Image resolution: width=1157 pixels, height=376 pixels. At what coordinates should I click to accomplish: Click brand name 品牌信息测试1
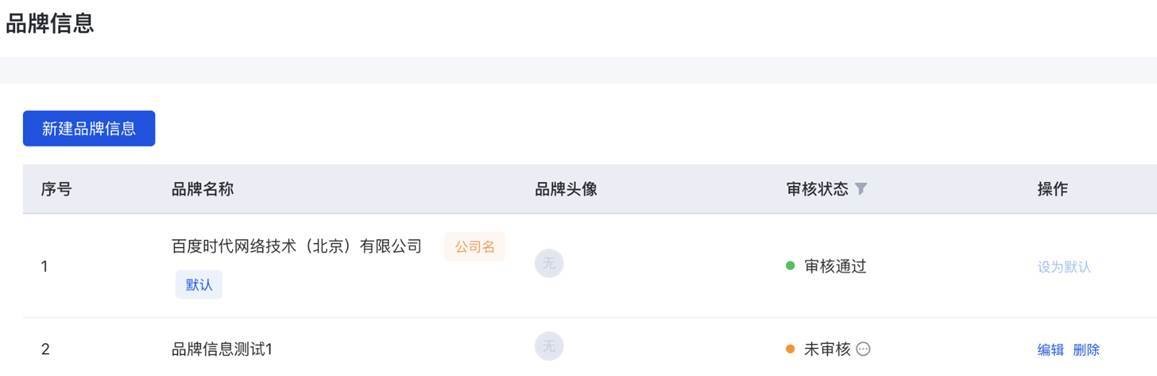click(222, 349)
